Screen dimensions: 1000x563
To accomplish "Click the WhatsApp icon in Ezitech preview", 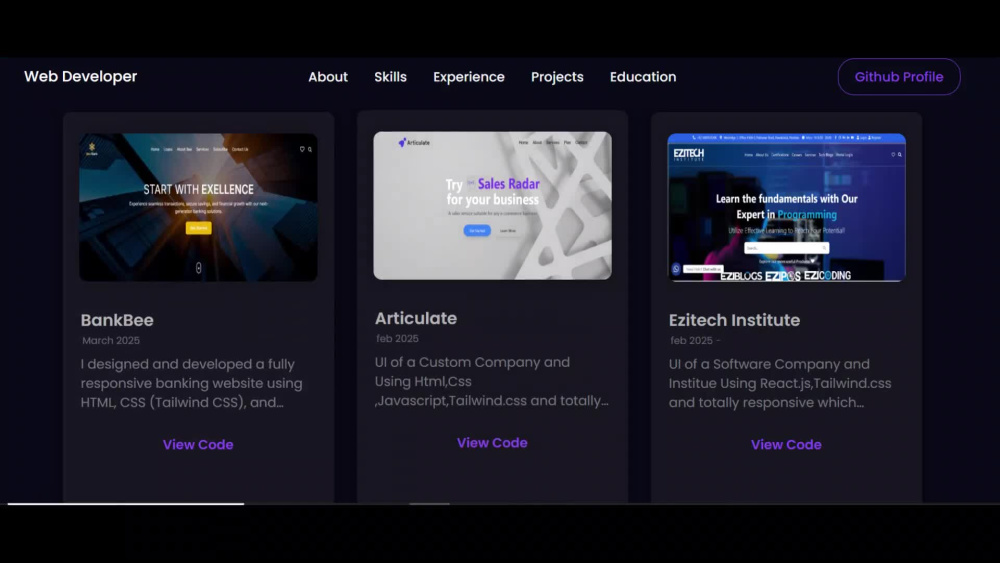I will (676, 269).
